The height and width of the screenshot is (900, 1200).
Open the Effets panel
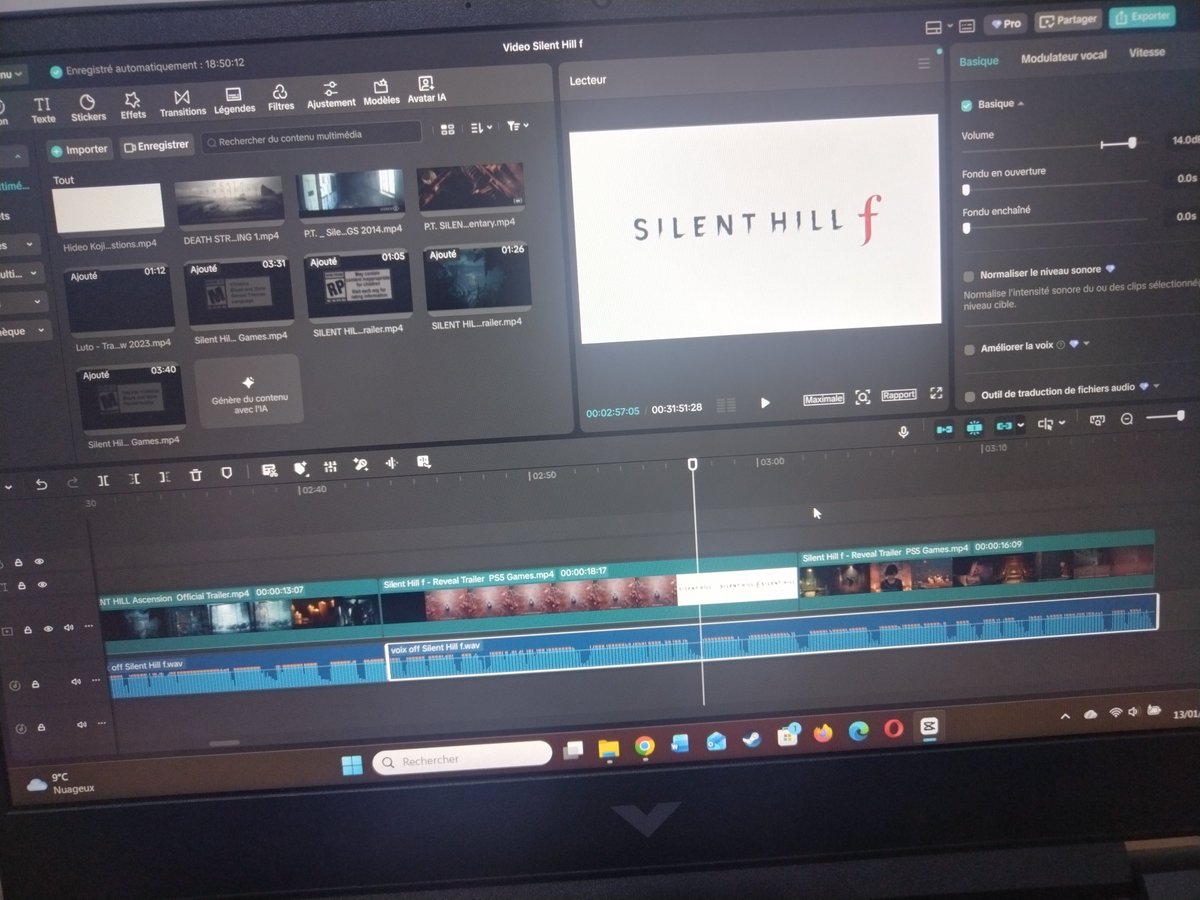(133, 106)
